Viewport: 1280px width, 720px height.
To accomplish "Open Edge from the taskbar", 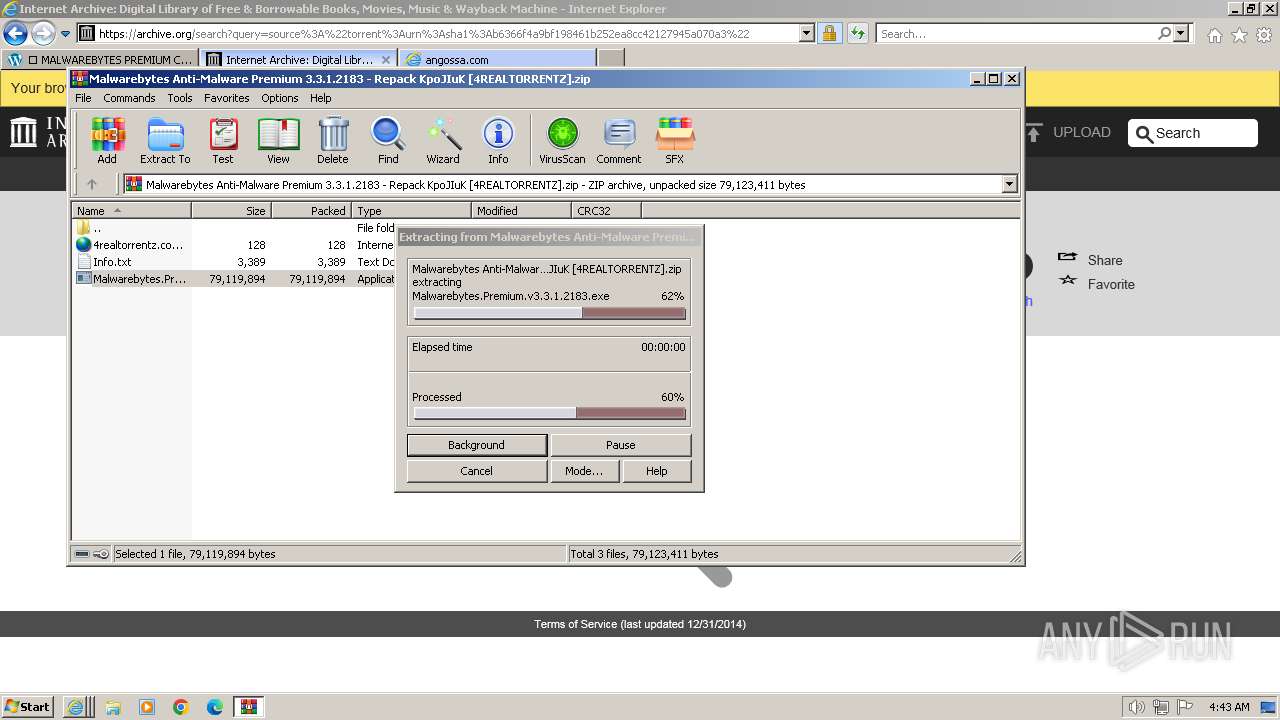I will (215, 707).
